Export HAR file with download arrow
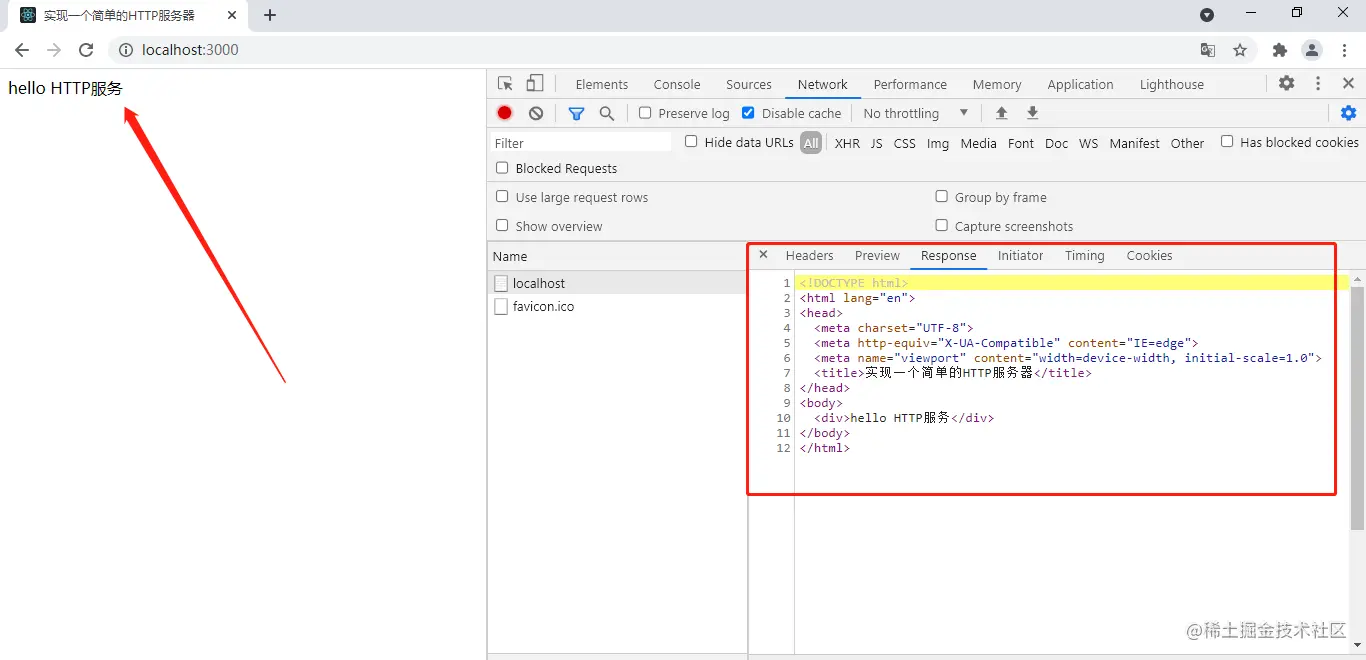Screen dimensions: 1366x660 click(x=1033, y=113)
